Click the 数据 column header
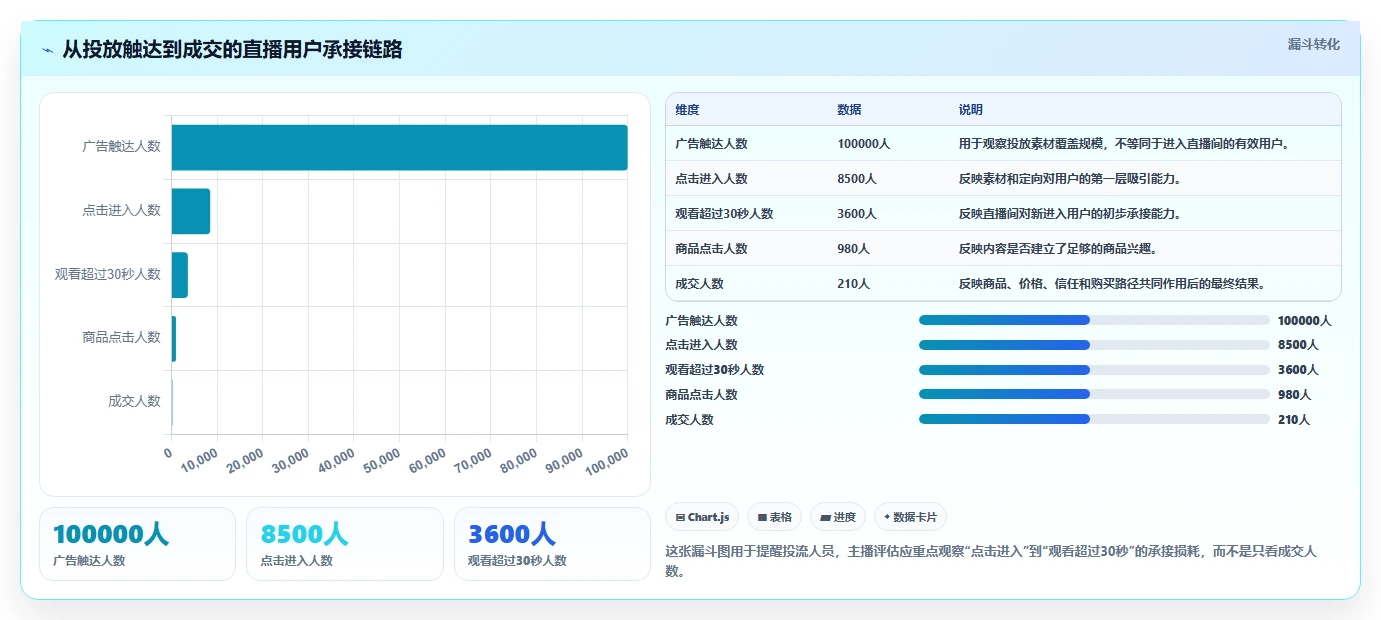This screenshot has height=620, width=1381. [x=849, y=110]
